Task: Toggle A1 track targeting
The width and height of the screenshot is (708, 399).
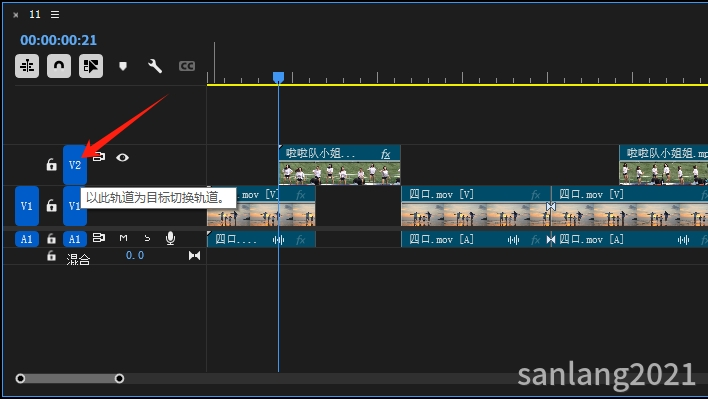Action: (x=75, y=239)
